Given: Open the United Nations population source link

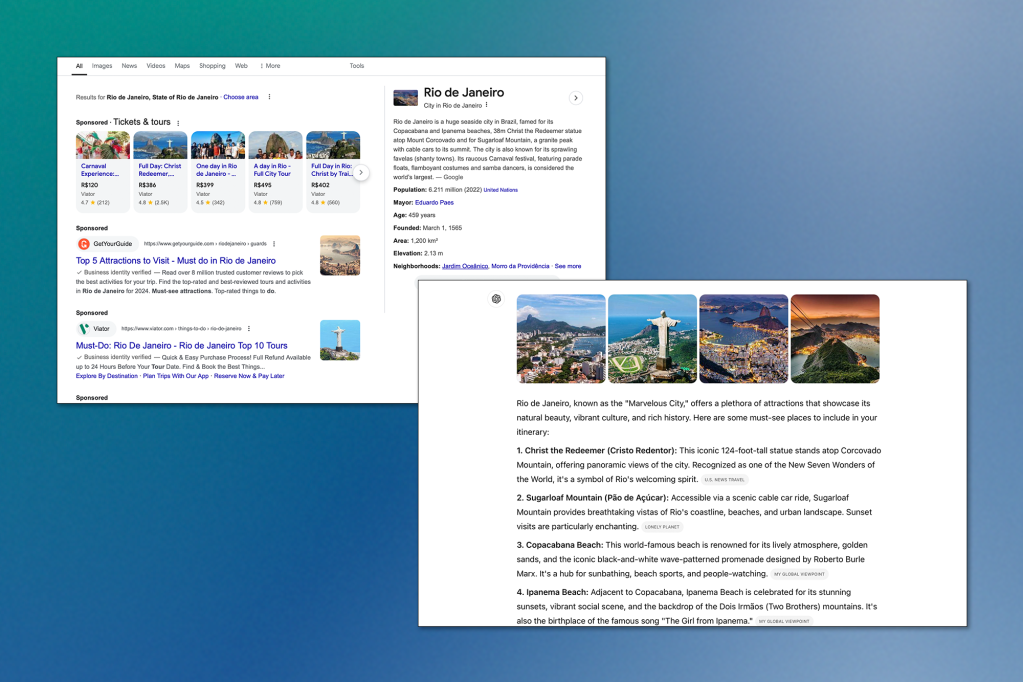Looking at the screenshot, I should [500, 190].
